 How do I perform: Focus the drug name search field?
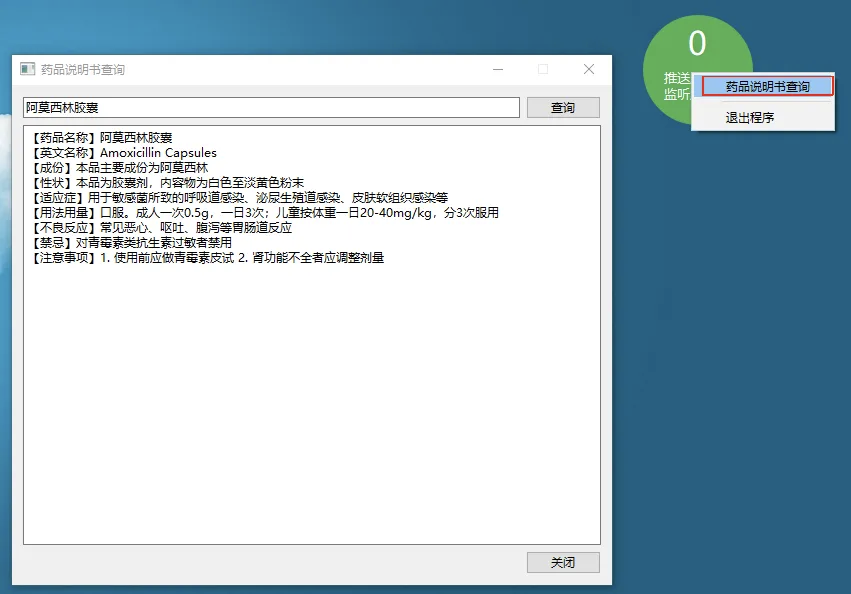coord(270,107)
